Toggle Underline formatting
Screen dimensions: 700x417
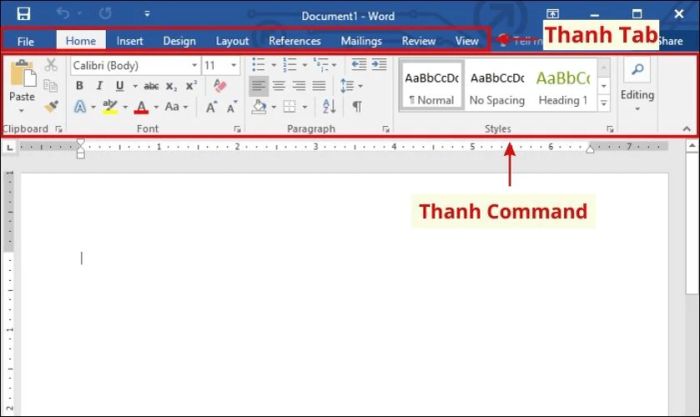119,86
